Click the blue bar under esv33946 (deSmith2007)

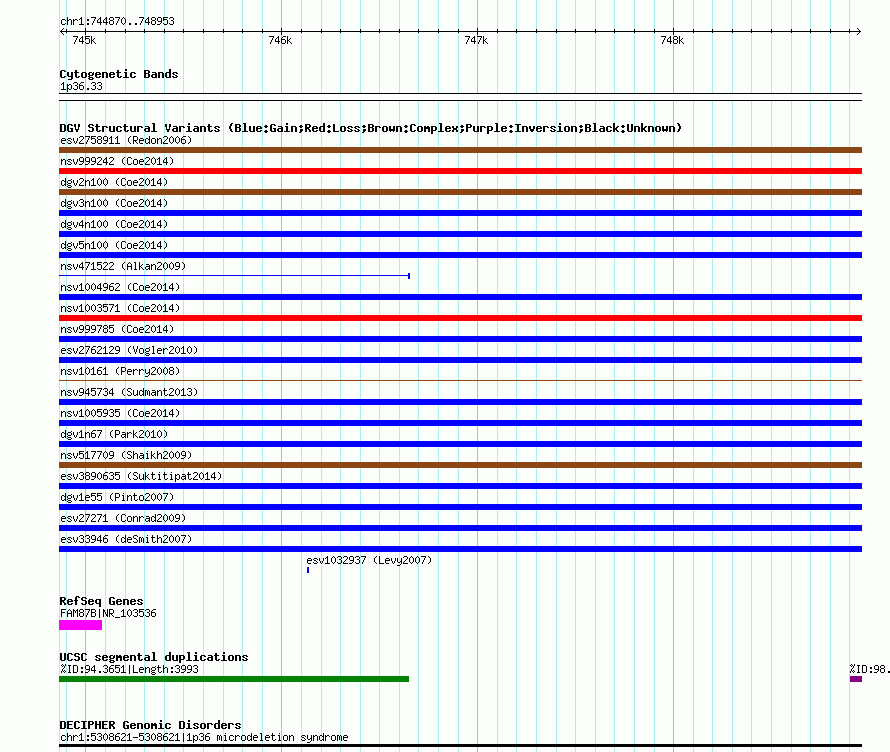[x=460, y=549]
